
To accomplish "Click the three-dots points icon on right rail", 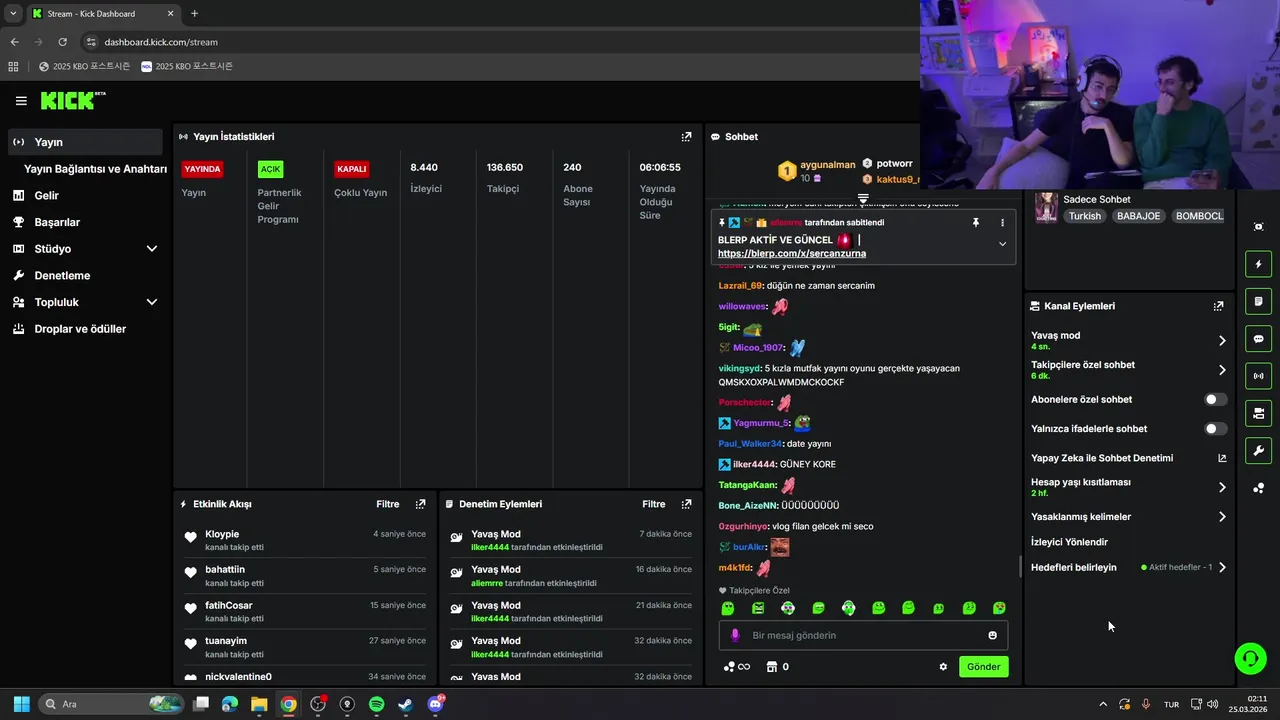I will [x=1258, y=488].
